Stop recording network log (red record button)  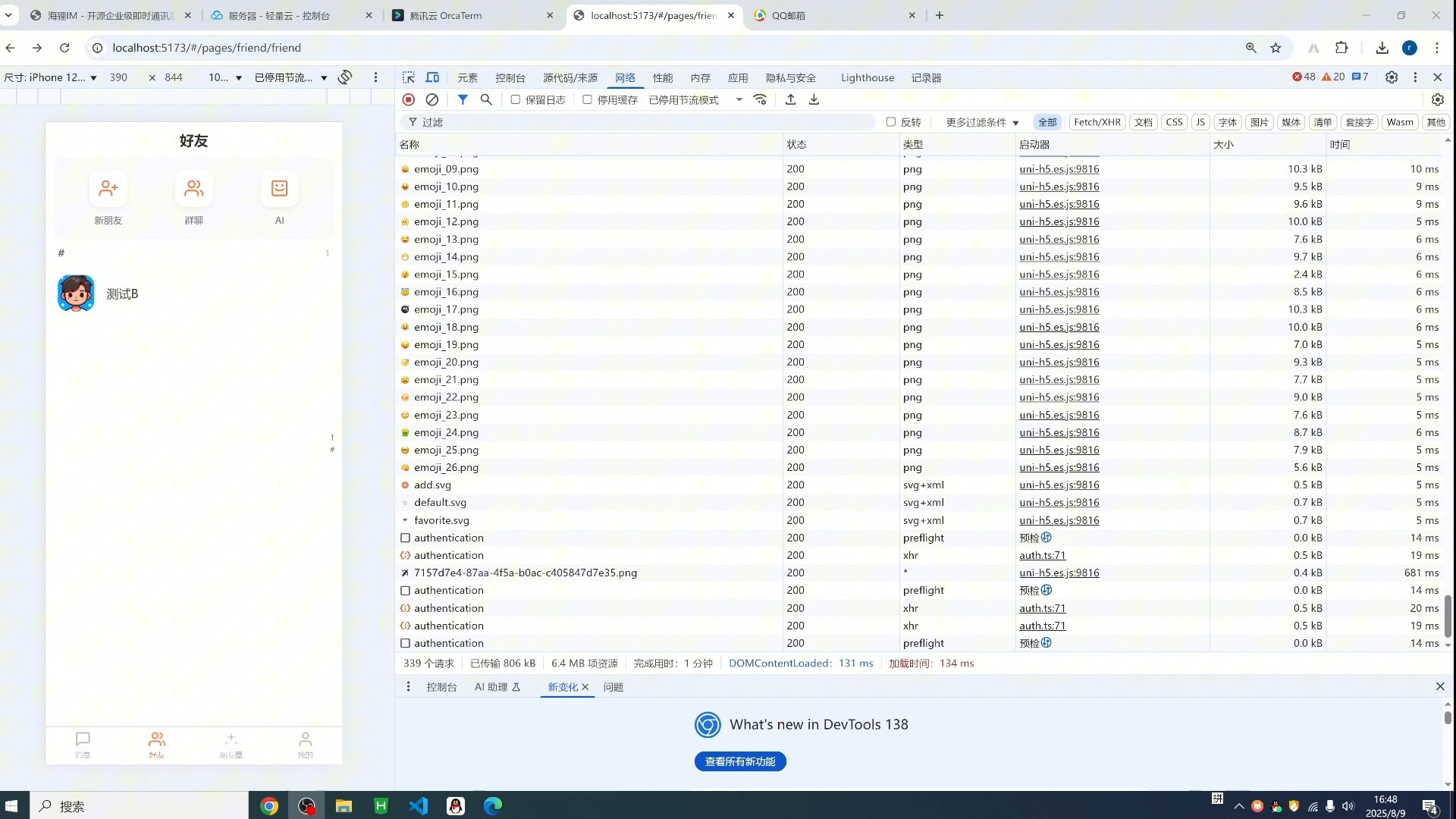pyautogui.click(x=409, y=99)
